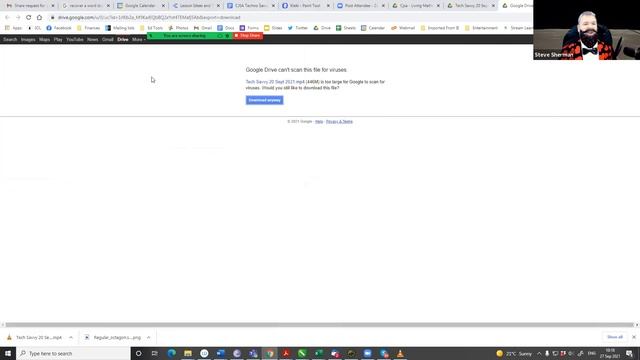The image size is (640, 360).
Task: Click YouTube in Google black bar
Action: point(75,40)
